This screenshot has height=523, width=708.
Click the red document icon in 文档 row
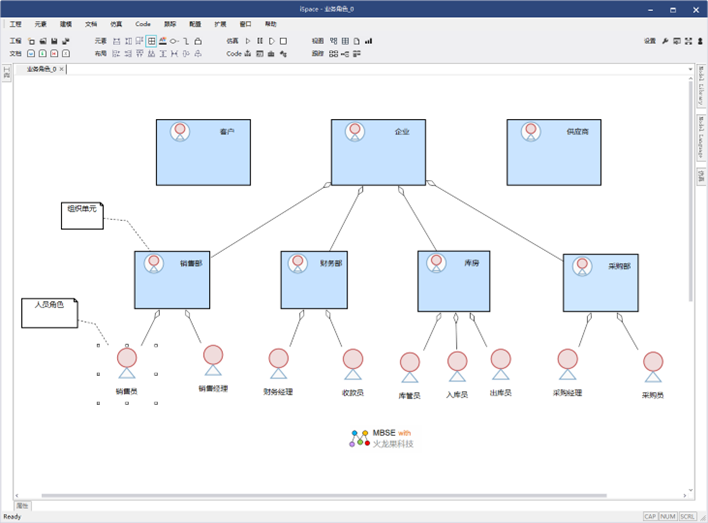(x=54, y=53)
